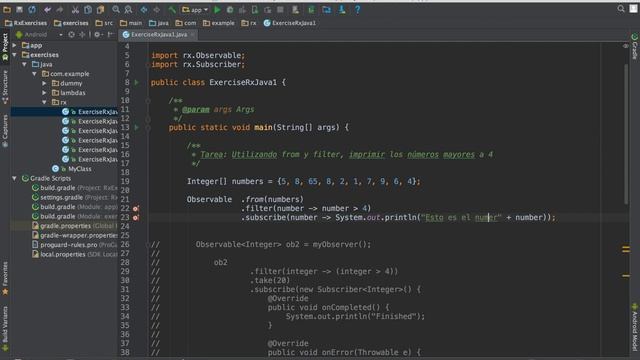
Task: Select MyClass in the project tree
Action: (71, 169)
